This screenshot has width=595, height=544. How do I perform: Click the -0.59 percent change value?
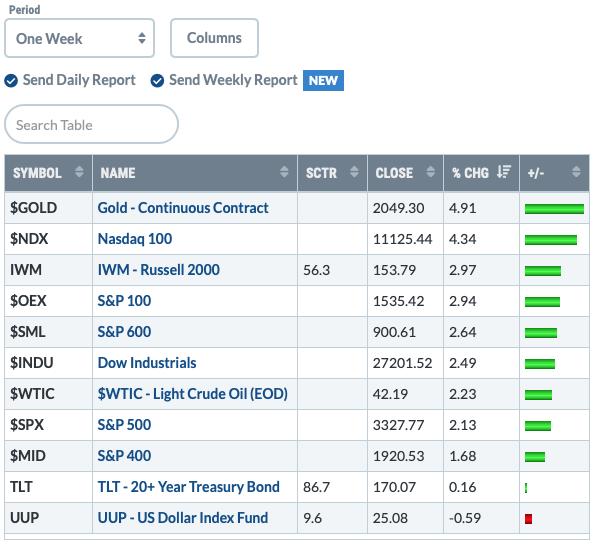(465, 518)
